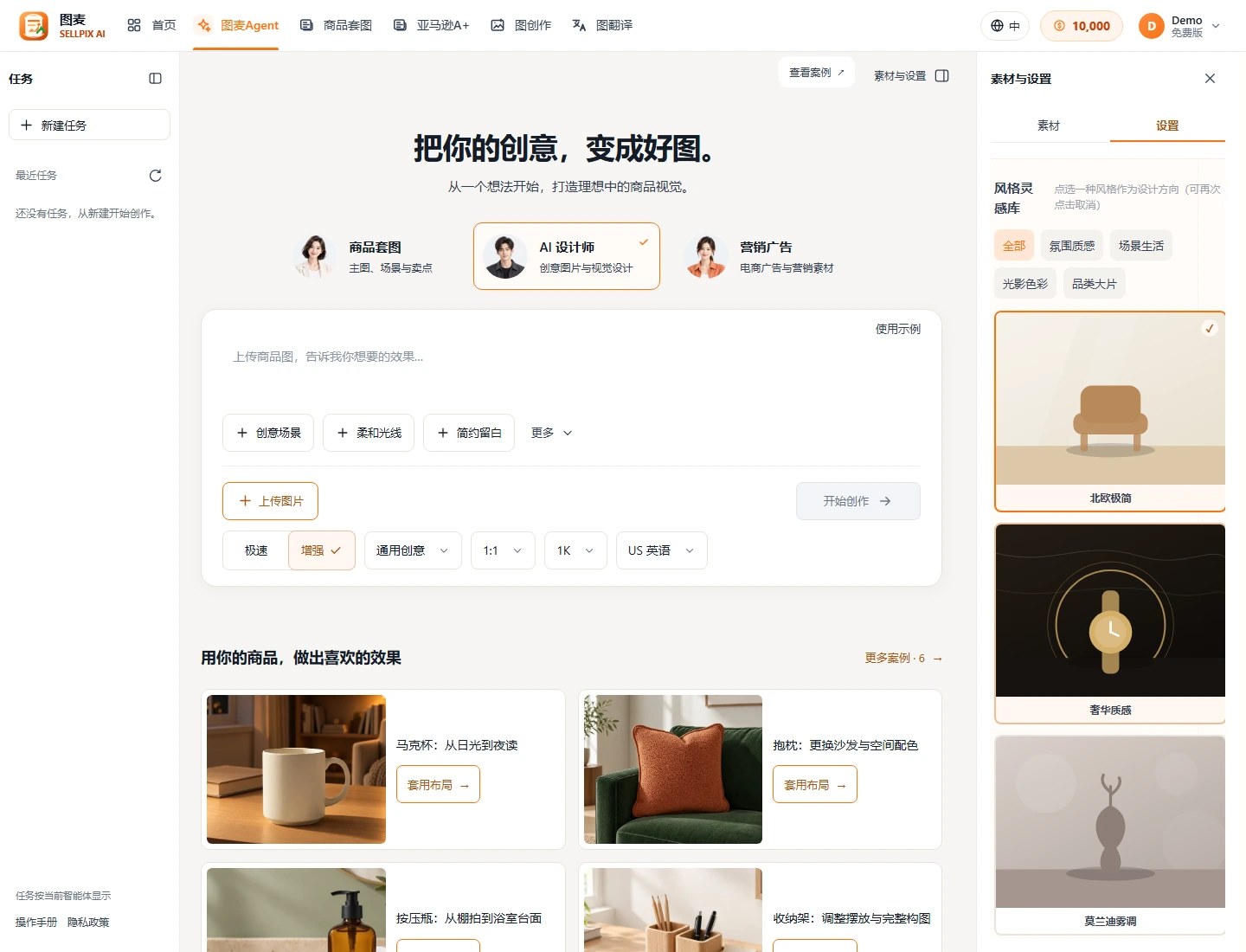Open the US 英语 language dropdown
Image resolution: width=1246 pixels, height=952 pixels.
662,550
